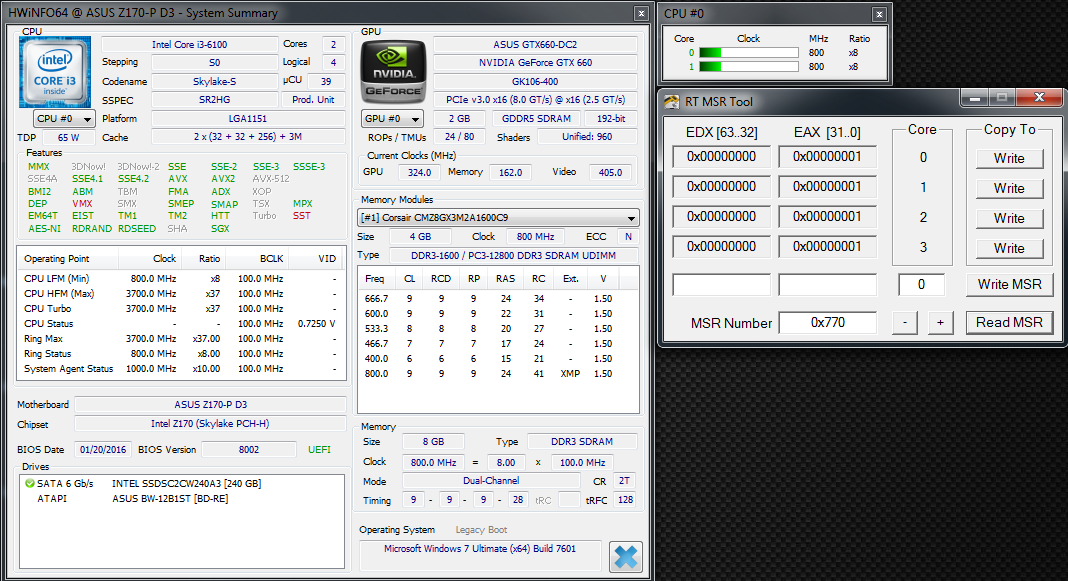
Task: Open the GPU #0 selector dropdown
Action: (393, 118)
